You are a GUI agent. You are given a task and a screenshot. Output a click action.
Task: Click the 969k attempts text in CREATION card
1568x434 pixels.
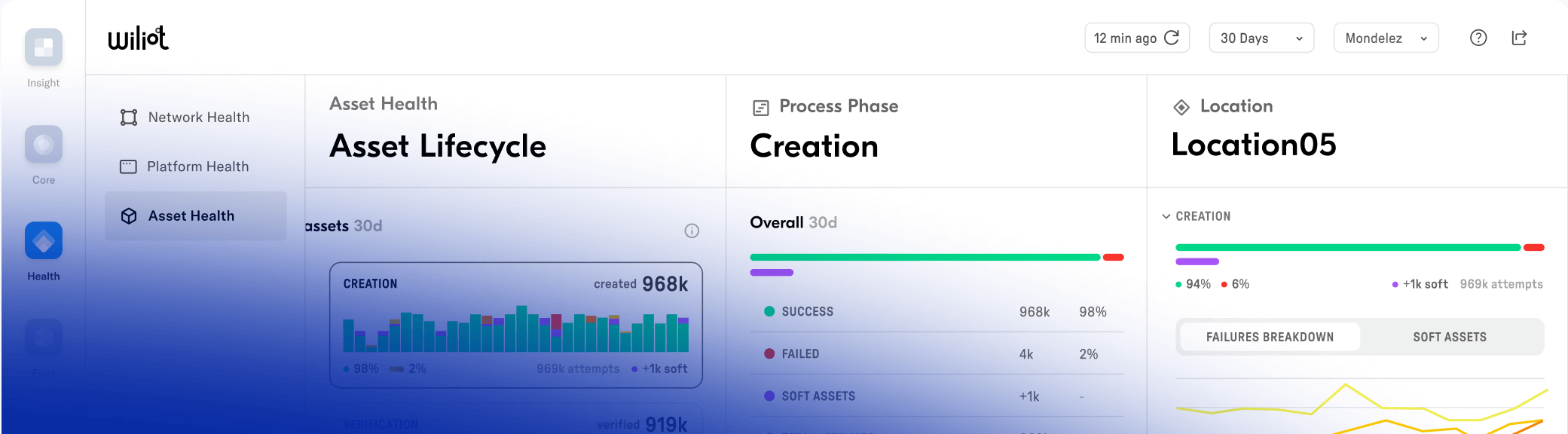[578, 368]
